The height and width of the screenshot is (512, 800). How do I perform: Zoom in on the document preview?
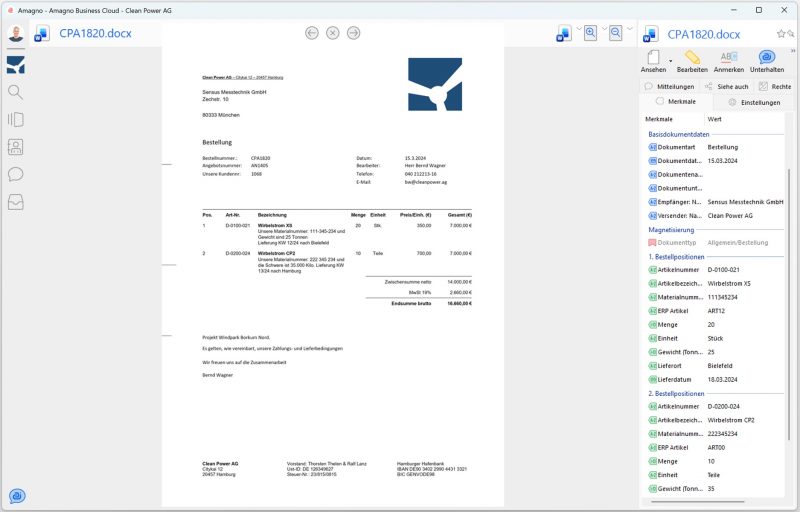[590, 33]
